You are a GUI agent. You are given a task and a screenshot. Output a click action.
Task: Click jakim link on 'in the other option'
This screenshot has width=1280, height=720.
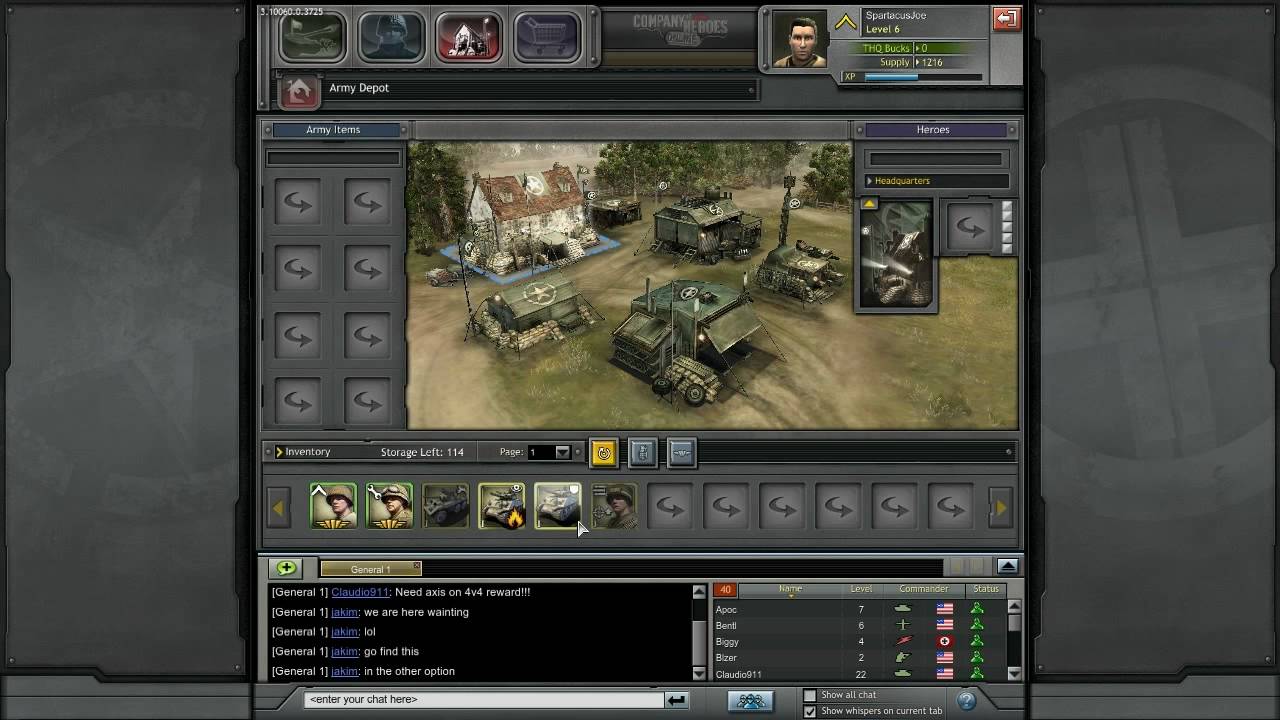pyautogui.click(x=344, y=671)
